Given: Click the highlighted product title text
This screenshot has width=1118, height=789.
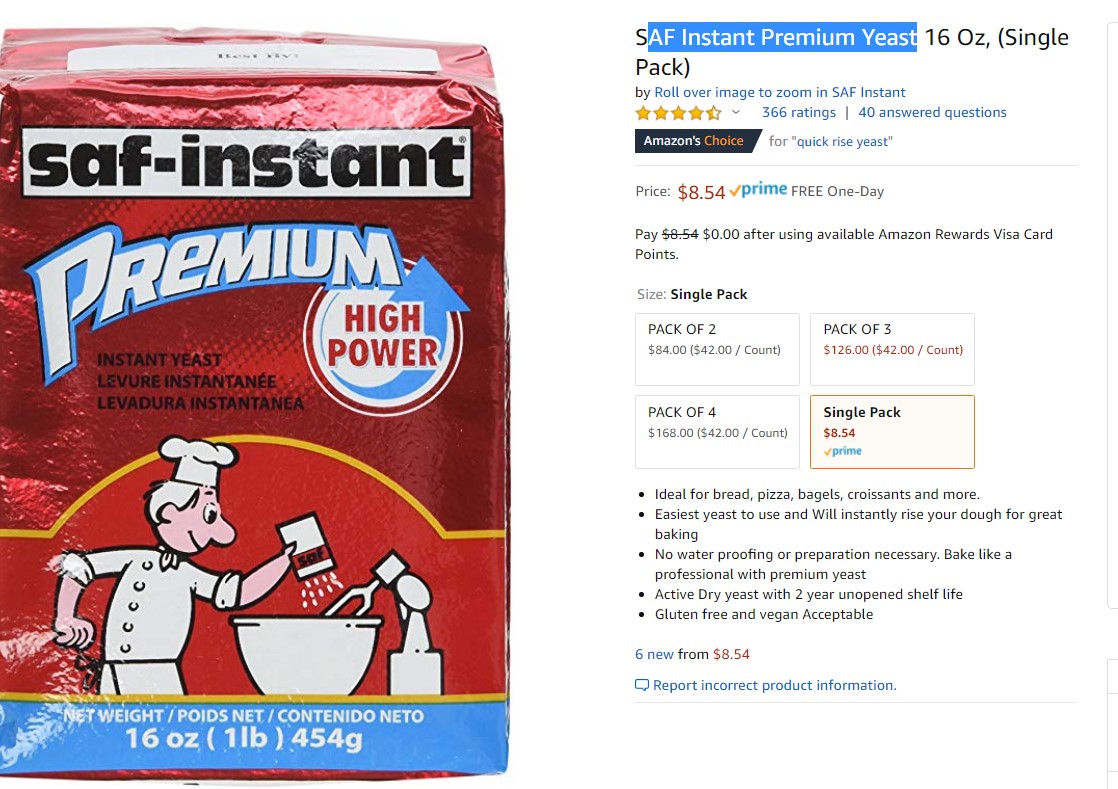Looking at the screenshot, I should [x=782, y=36].
